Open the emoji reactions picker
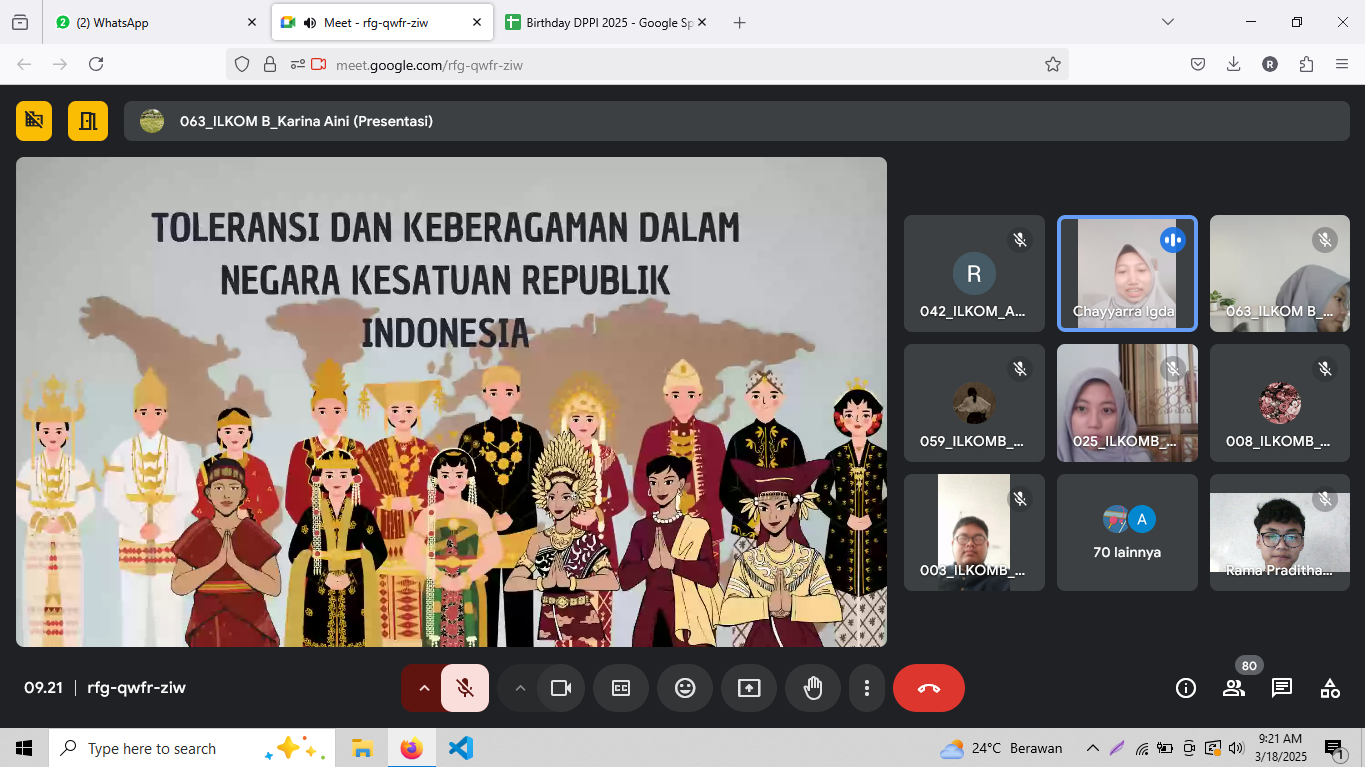 pos(685,688)
